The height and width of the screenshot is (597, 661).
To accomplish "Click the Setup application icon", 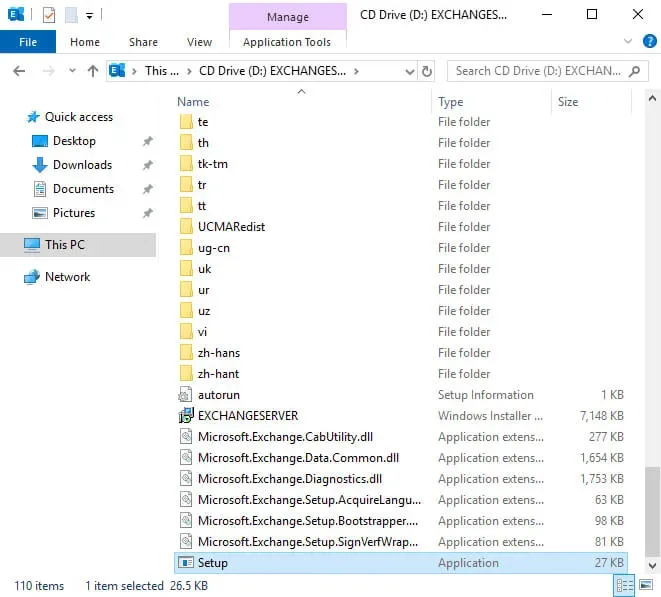I will (x=186, y=563).
